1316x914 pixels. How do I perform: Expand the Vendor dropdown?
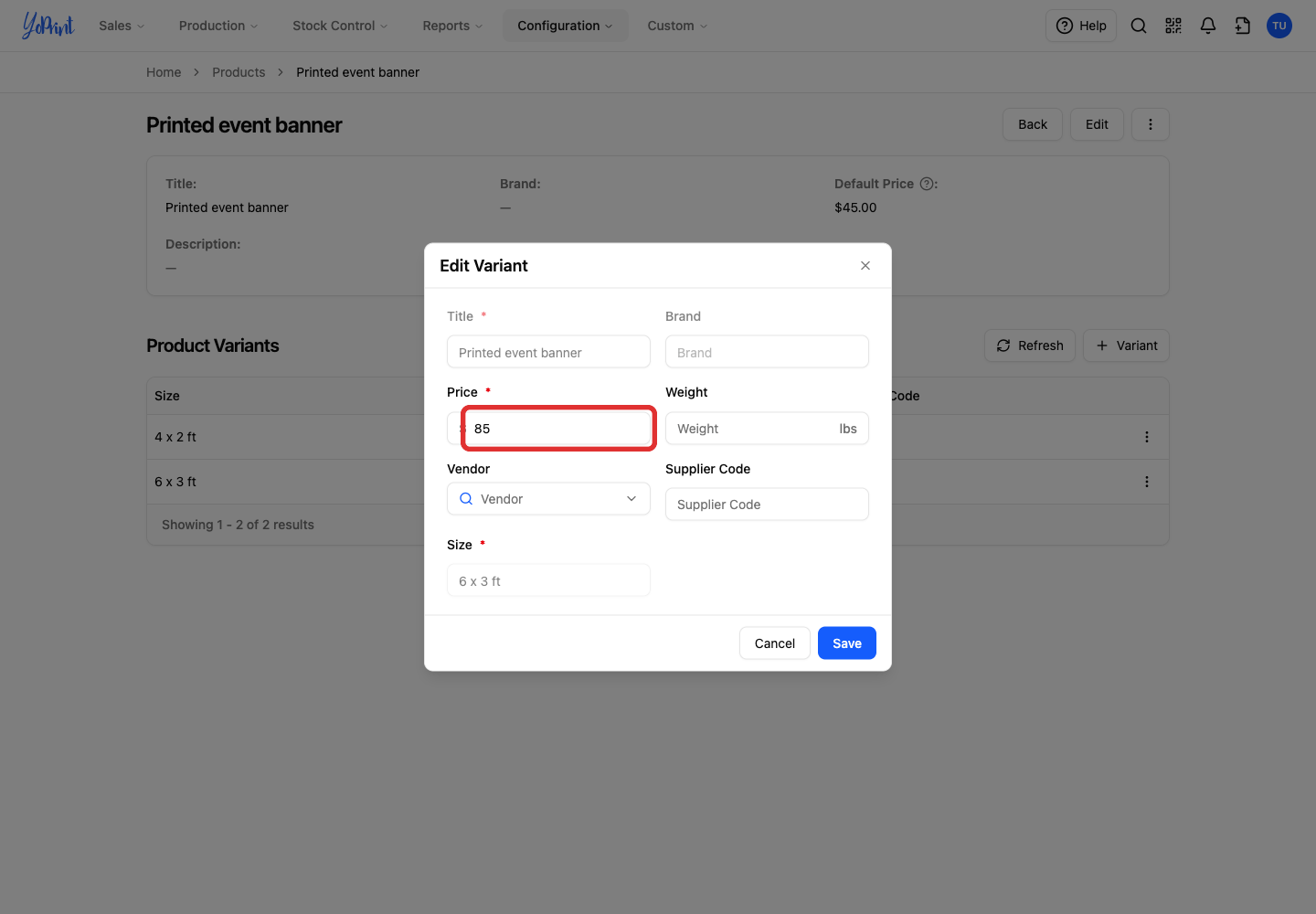pos(548,499)
